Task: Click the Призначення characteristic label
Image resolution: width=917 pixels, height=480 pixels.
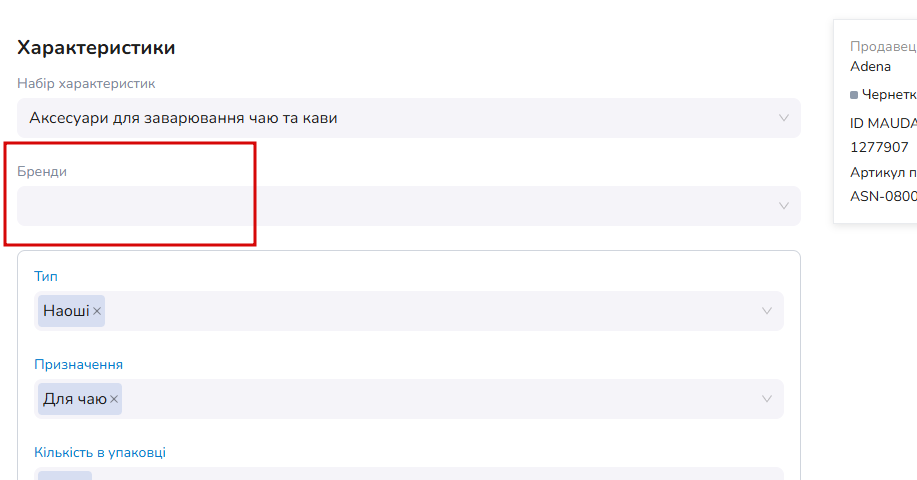Action: 78,364
